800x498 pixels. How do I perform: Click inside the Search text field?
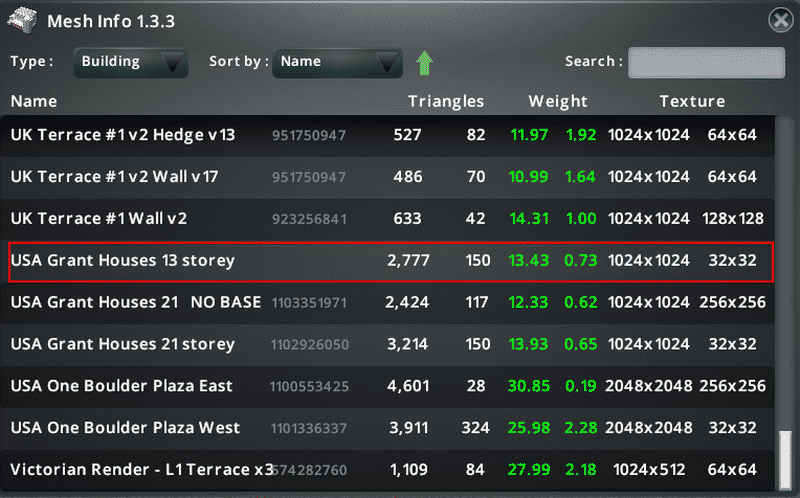coord(703,62)
